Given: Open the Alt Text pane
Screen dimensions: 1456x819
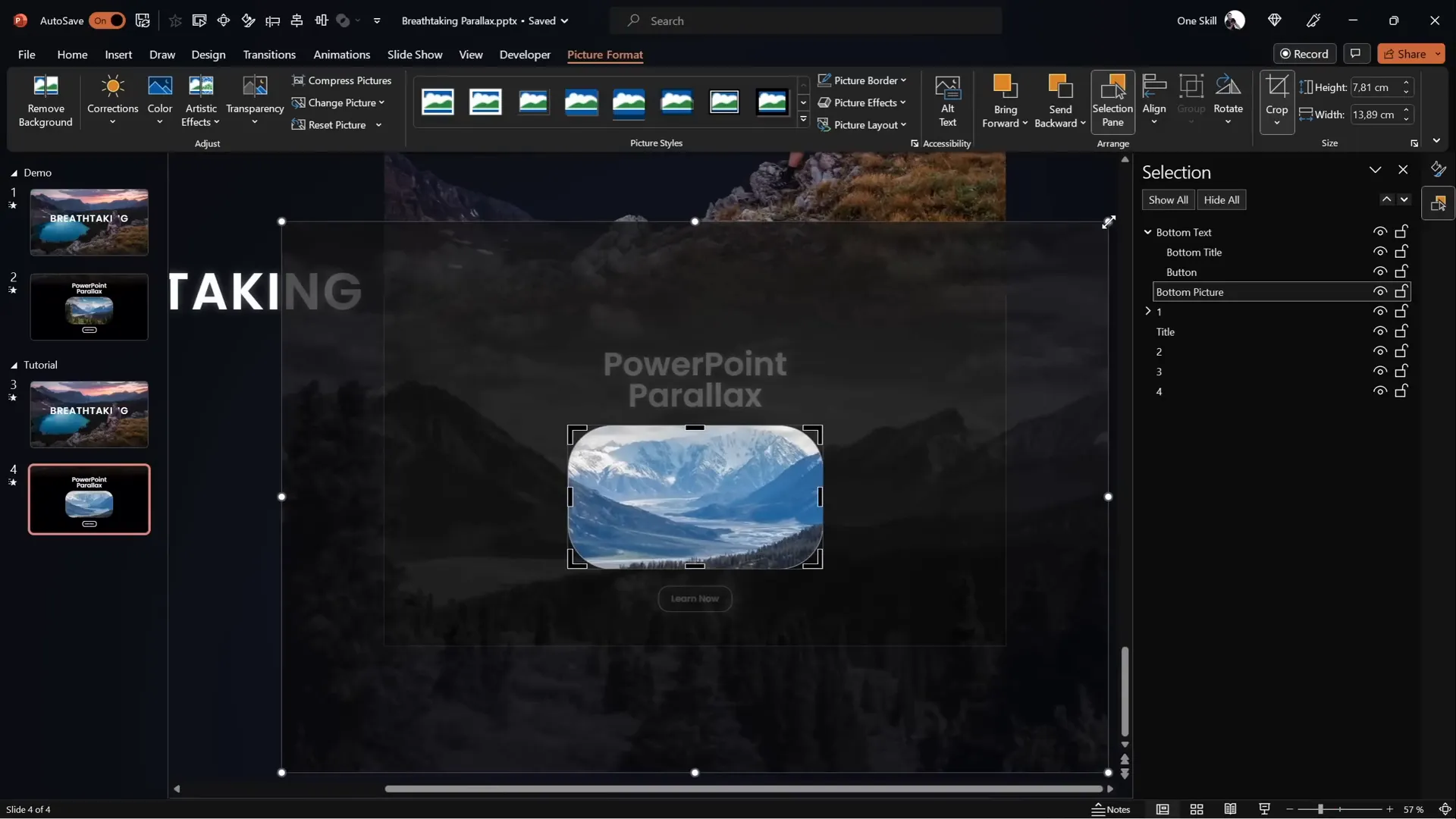Looking at the screenshot, I should pos(948,100).
